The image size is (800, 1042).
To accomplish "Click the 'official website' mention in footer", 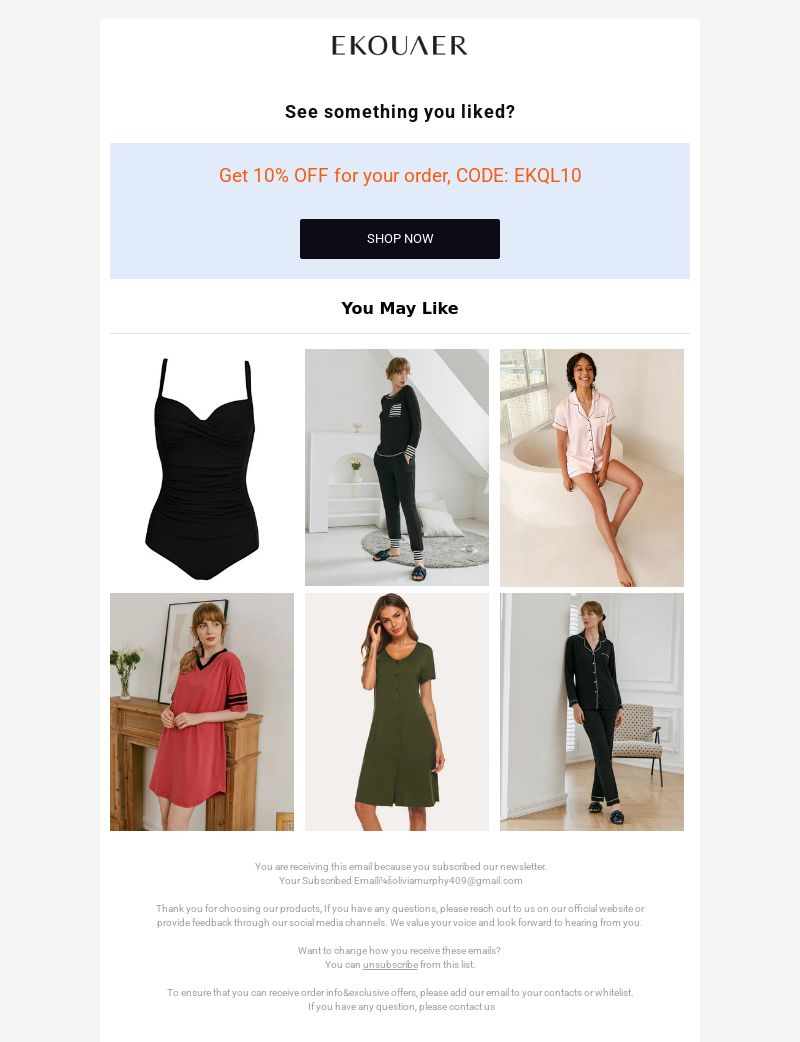I will click(600, 908).
